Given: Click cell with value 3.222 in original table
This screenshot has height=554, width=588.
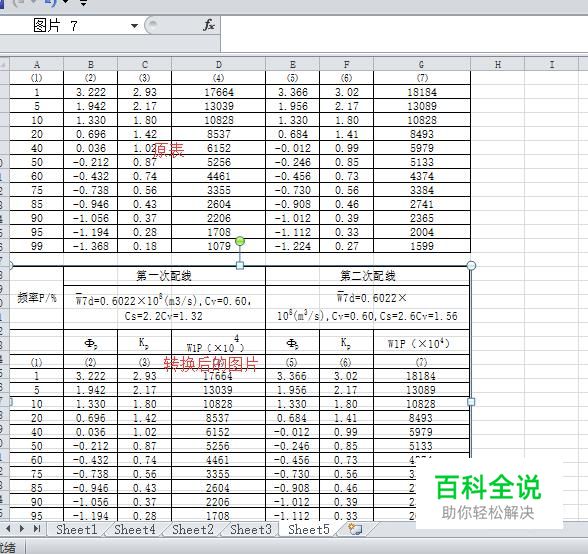Looking at the screenshot, I should tap(90, 92).
